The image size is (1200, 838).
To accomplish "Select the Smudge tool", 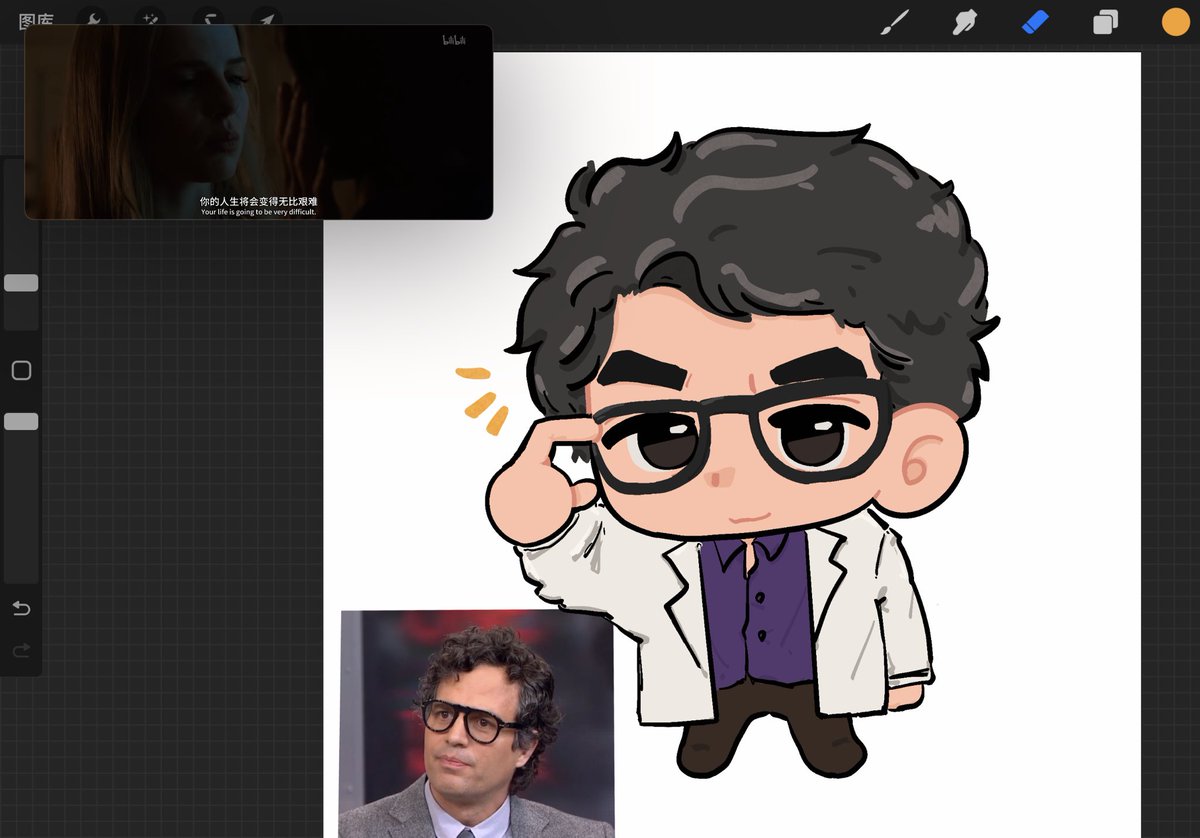I will pyautogui.click(x=964, y=22).
